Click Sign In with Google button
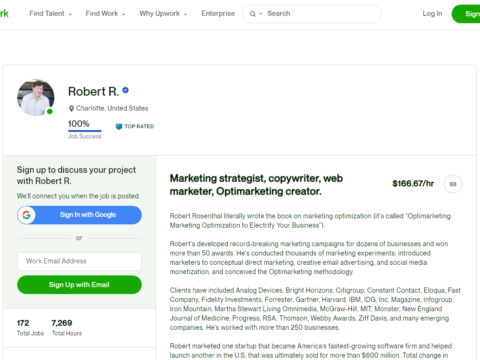Image resolution: width=480 pixels, height=360 pixels. (x=79, y=215)
